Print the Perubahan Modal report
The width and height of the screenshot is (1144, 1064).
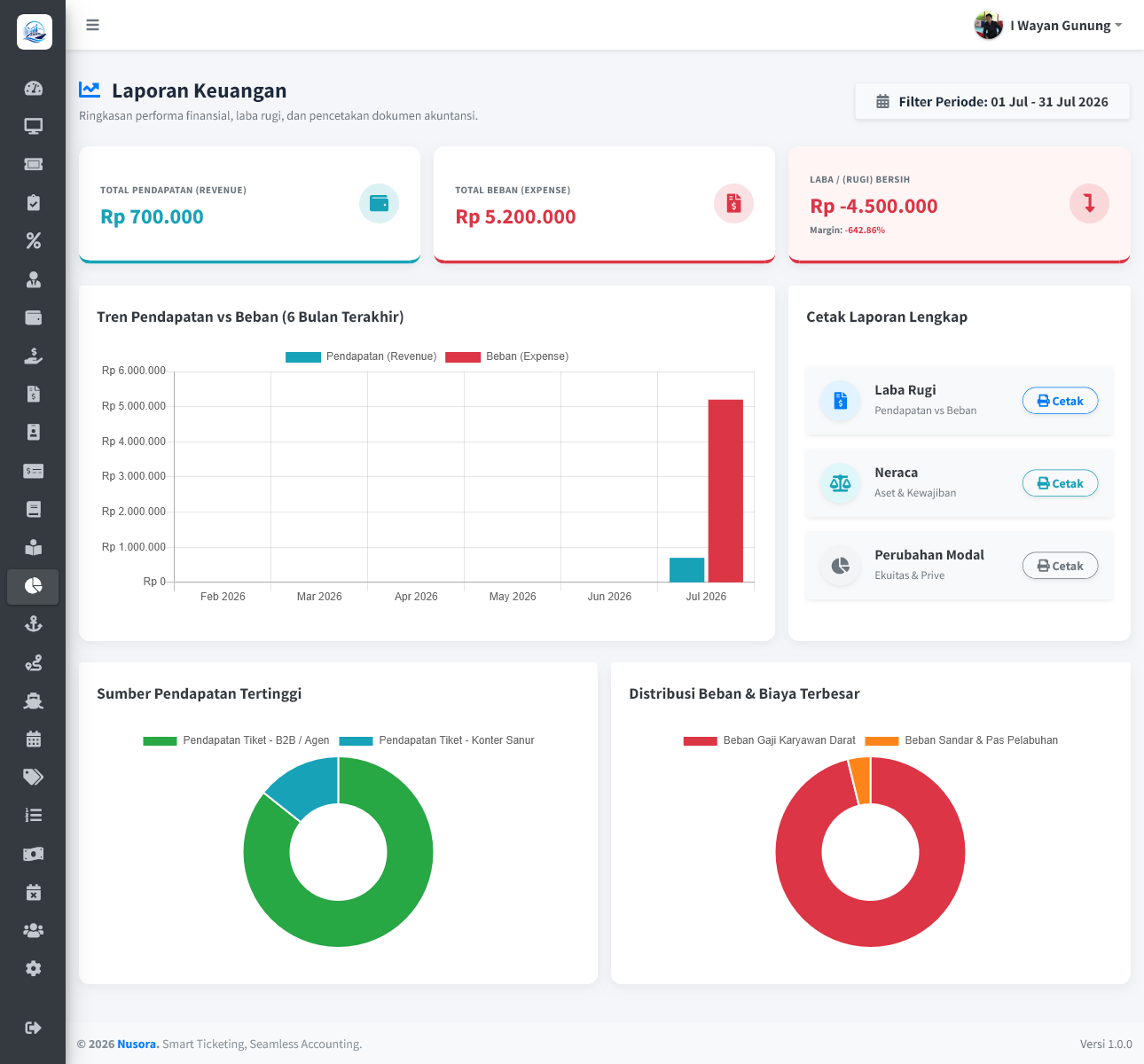(x=1060, y=566)
